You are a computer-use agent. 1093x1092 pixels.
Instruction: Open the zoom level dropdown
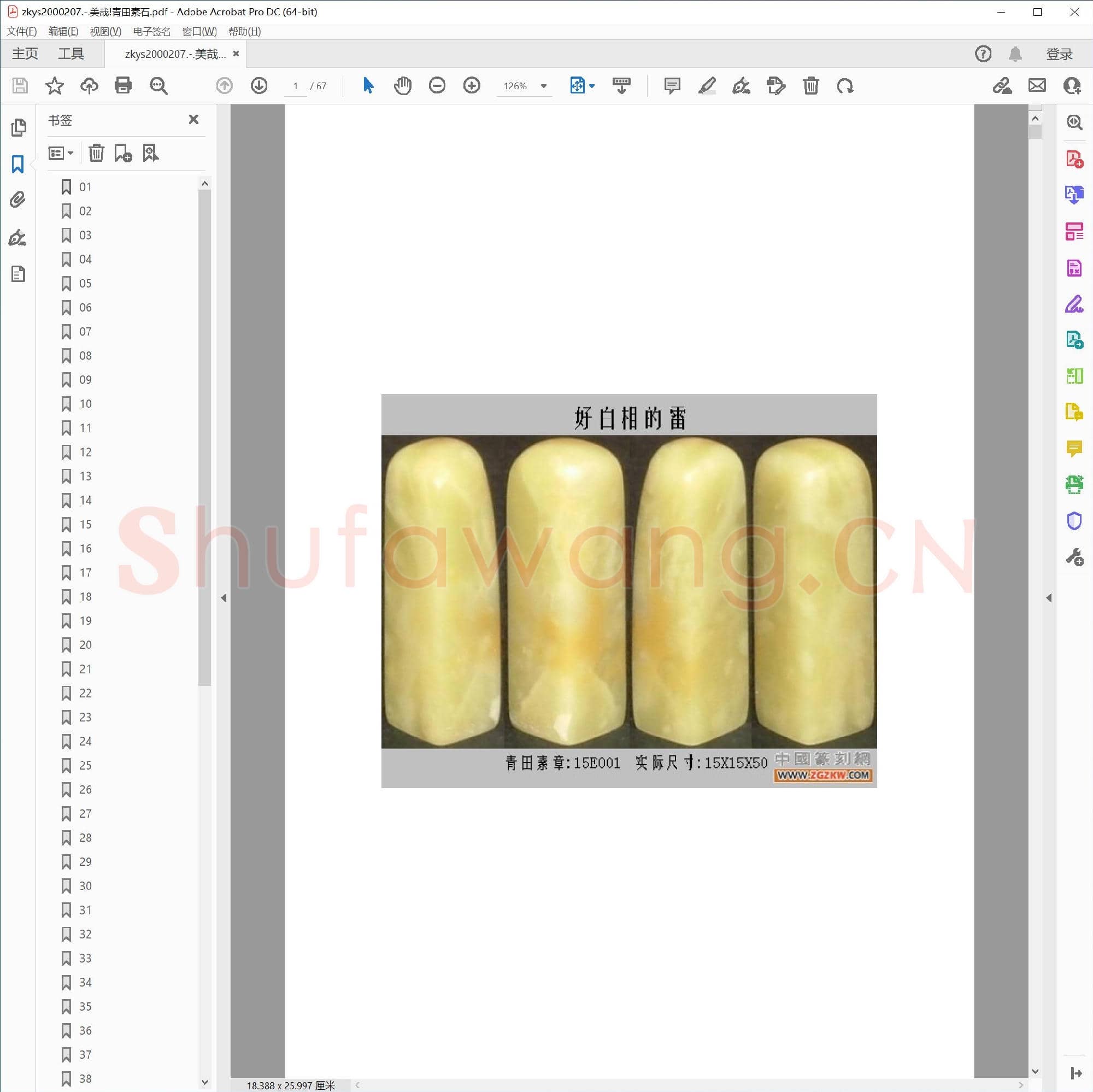tap(544, 86)
